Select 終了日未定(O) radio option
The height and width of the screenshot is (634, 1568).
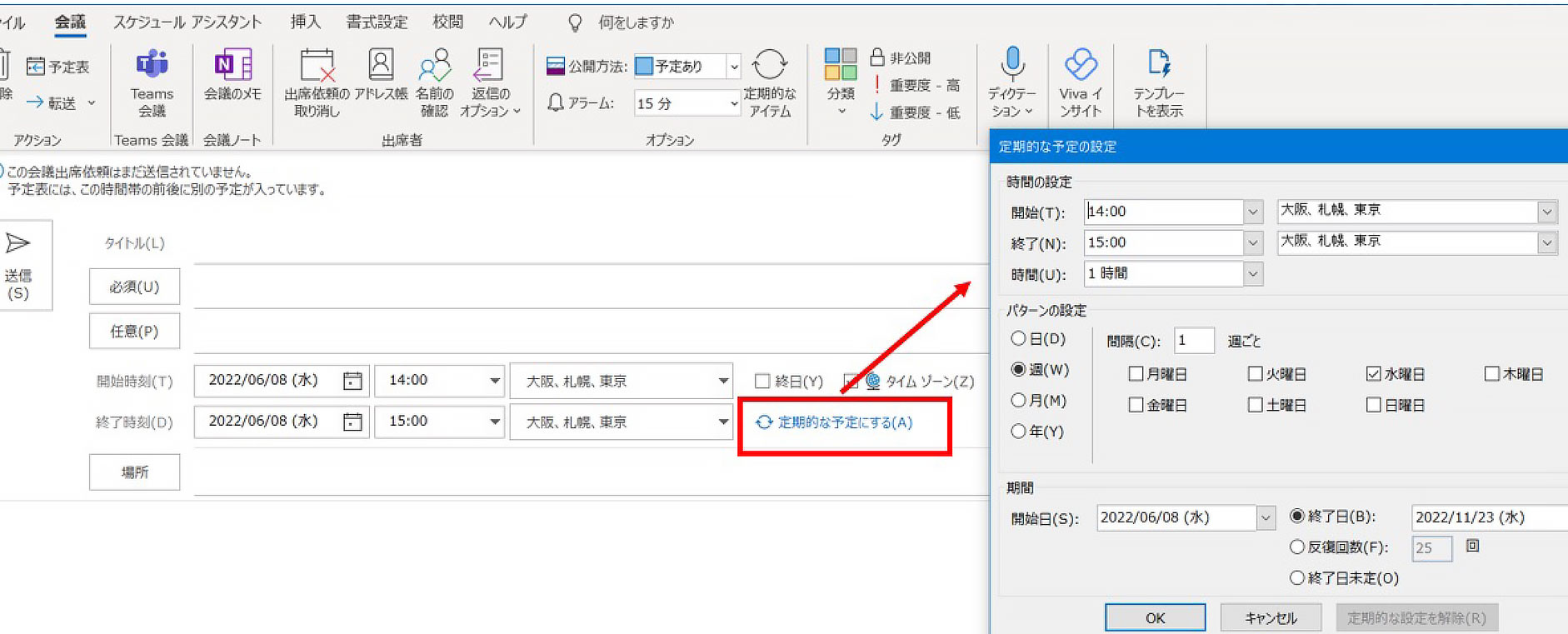(1297, 577)
